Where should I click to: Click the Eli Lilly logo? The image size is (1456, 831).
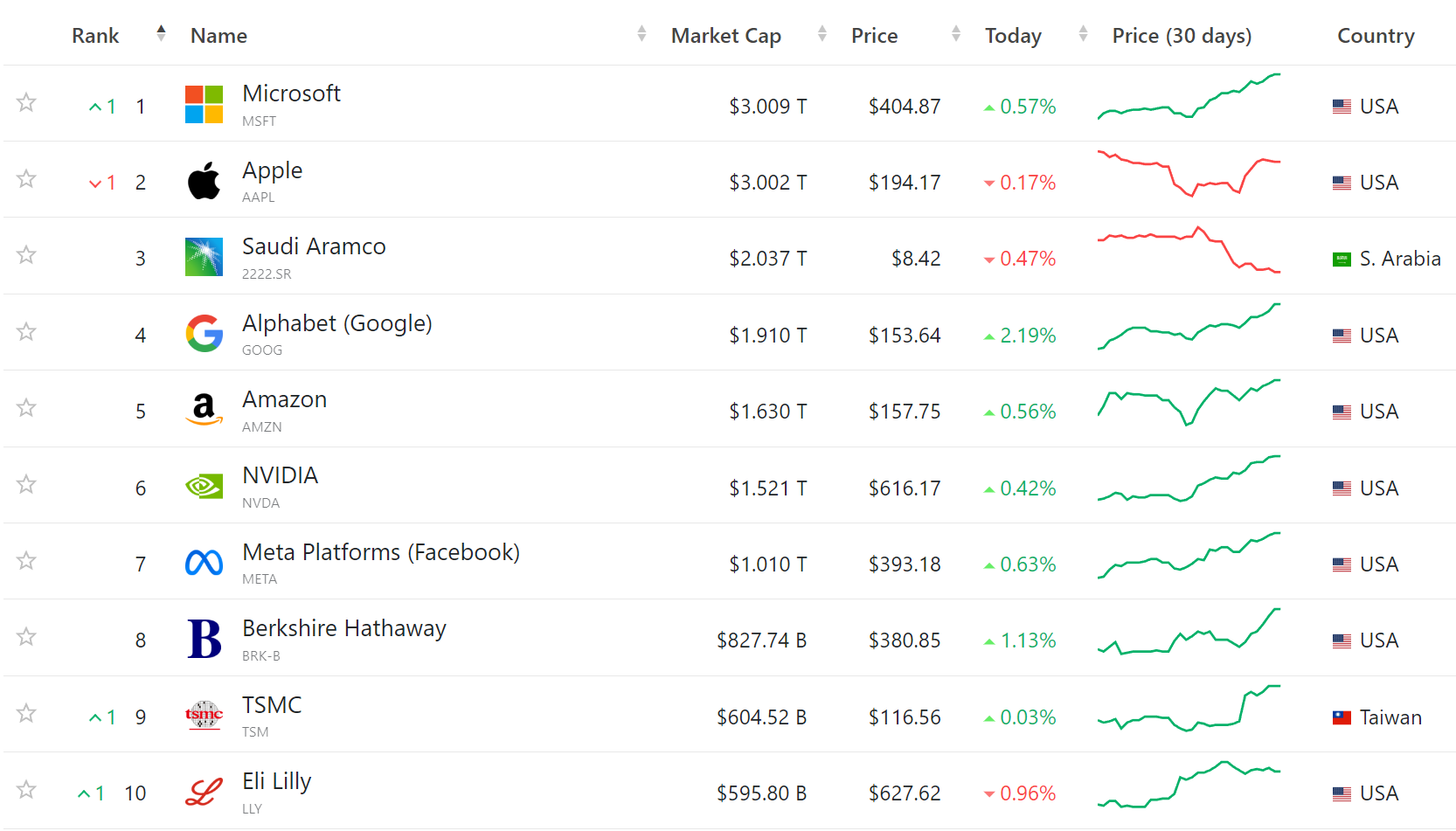pyautogui.click(x=204, y=793)
